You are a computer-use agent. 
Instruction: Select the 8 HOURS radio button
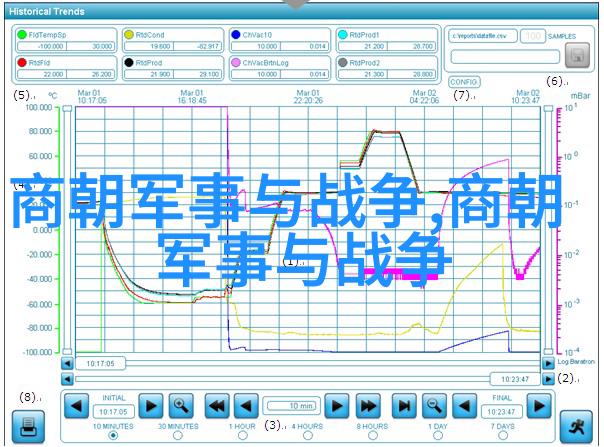click(372, 435)
